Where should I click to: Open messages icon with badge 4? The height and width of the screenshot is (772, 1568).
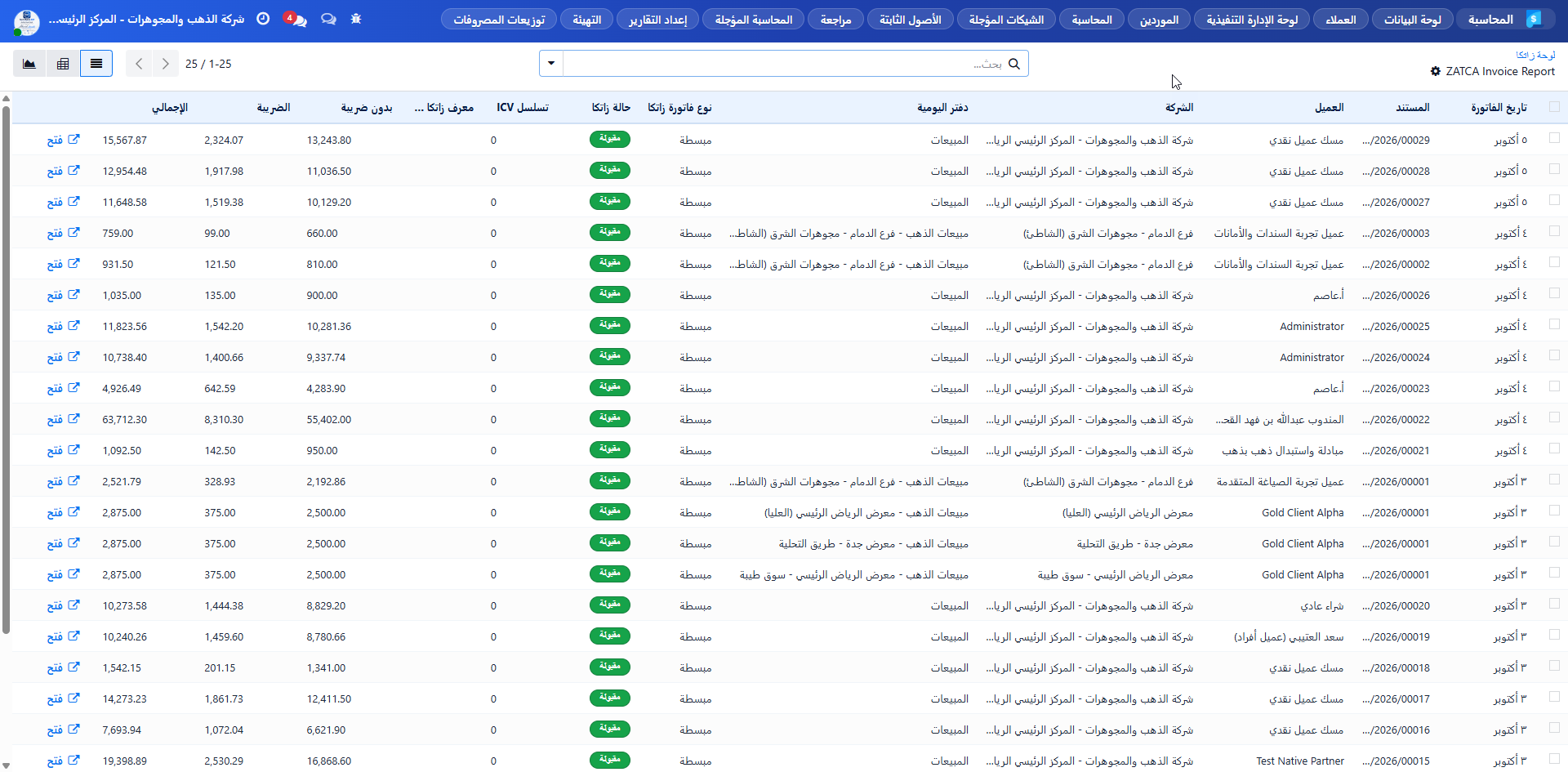pos(296,19)
